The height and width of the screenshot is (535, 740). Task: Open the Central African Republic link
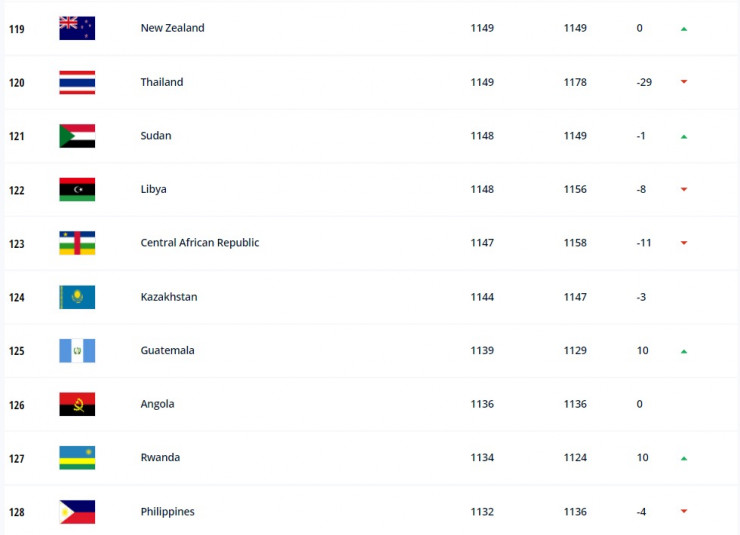(x=199, y=243)
